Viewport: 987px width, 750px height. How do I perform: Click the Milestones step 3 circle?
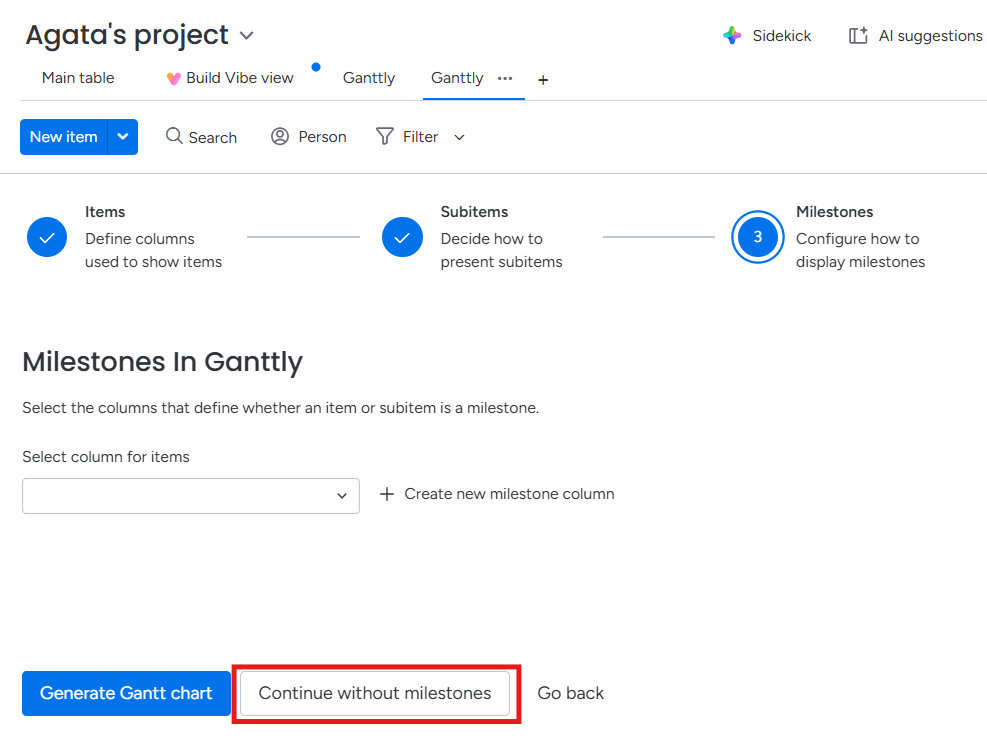[x=758, y=237]
